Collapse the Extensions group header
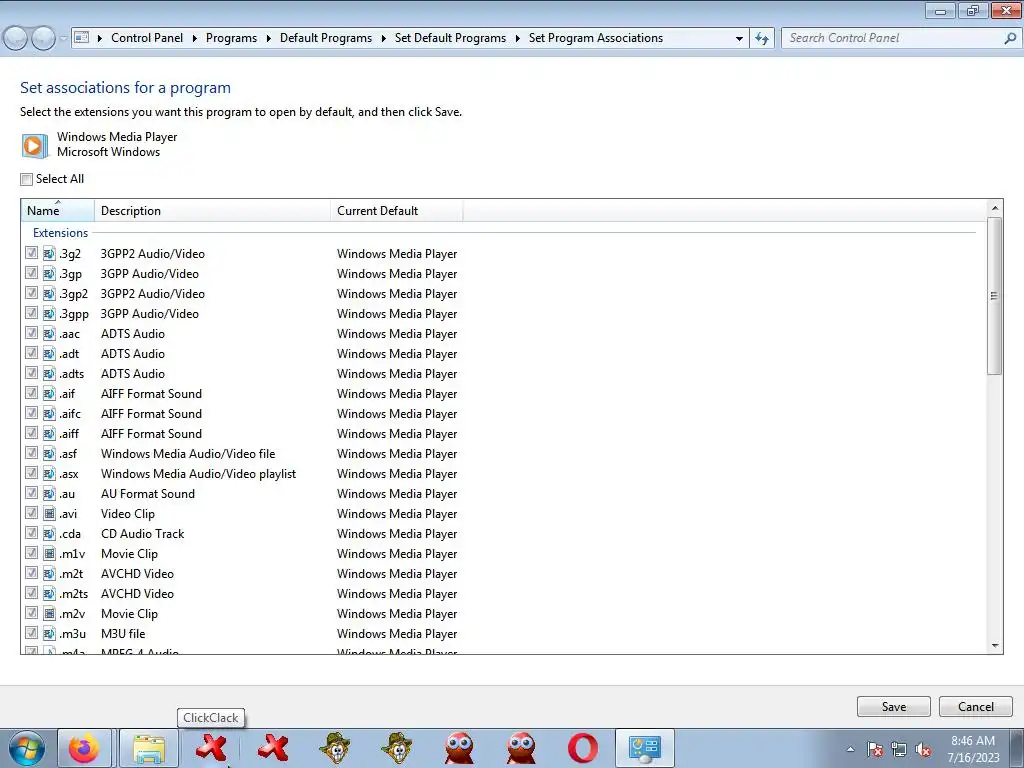 pos(60,233)
